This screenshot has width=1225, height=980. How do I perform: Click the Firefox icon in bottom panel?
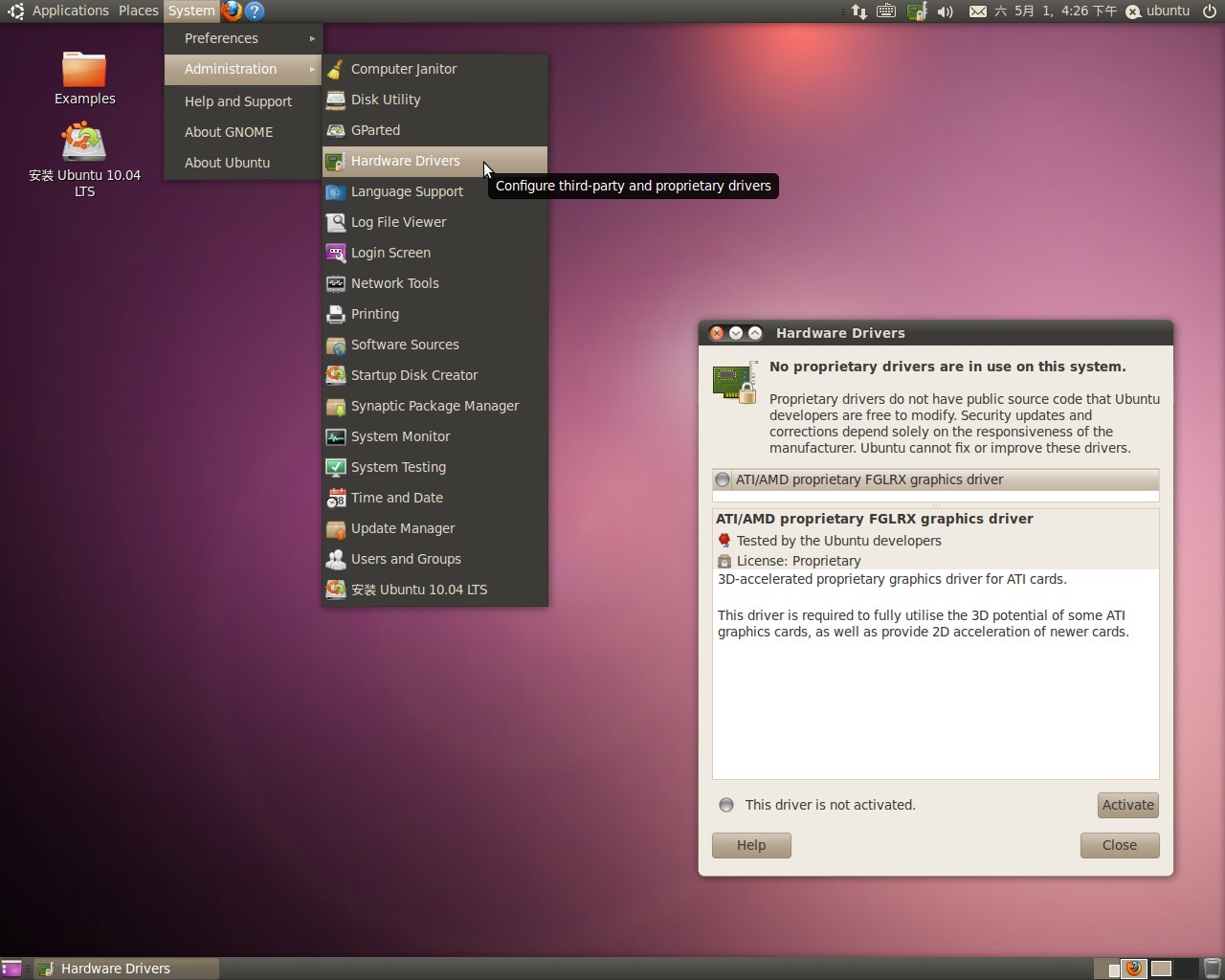point(1134,969)
